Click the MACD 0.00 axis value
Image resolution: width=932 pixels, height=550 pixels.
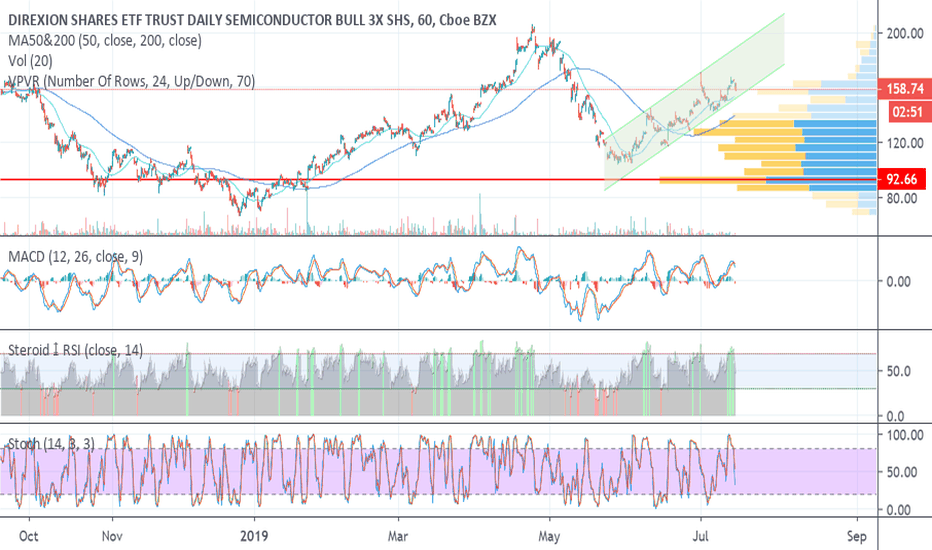898,281
